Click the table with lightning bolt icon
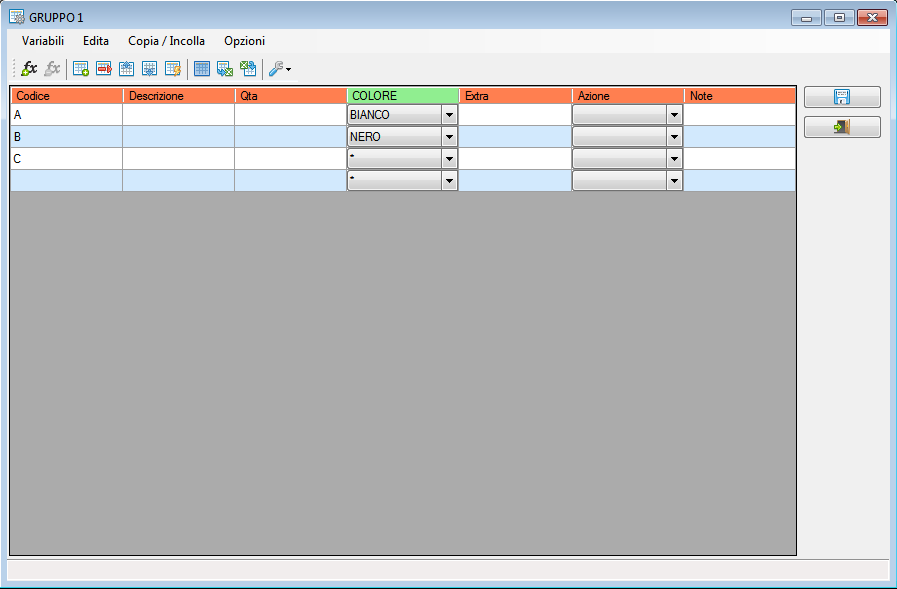897x589 pixels. tap(173, 69)
